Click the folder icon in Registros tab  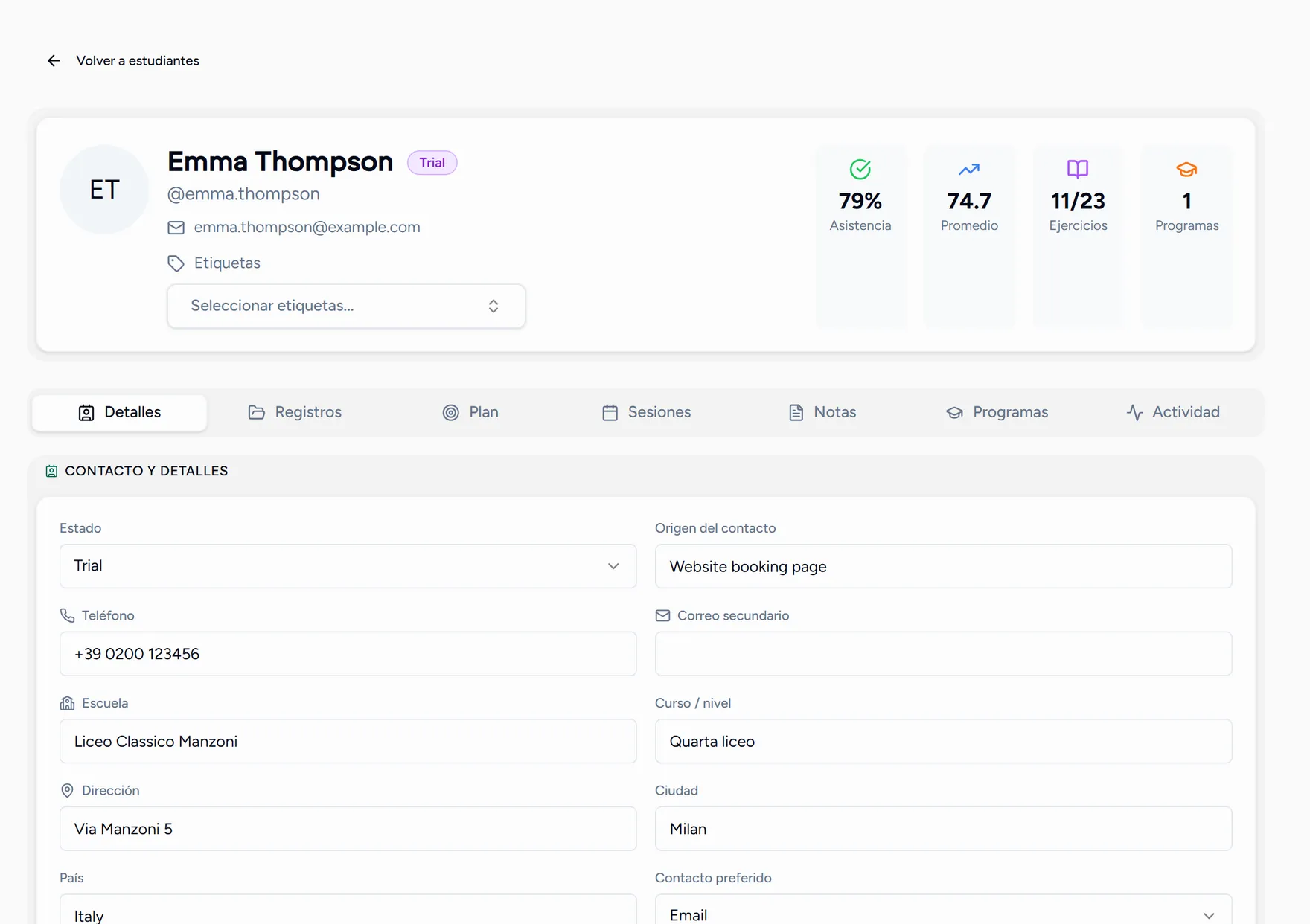[257, 413]
